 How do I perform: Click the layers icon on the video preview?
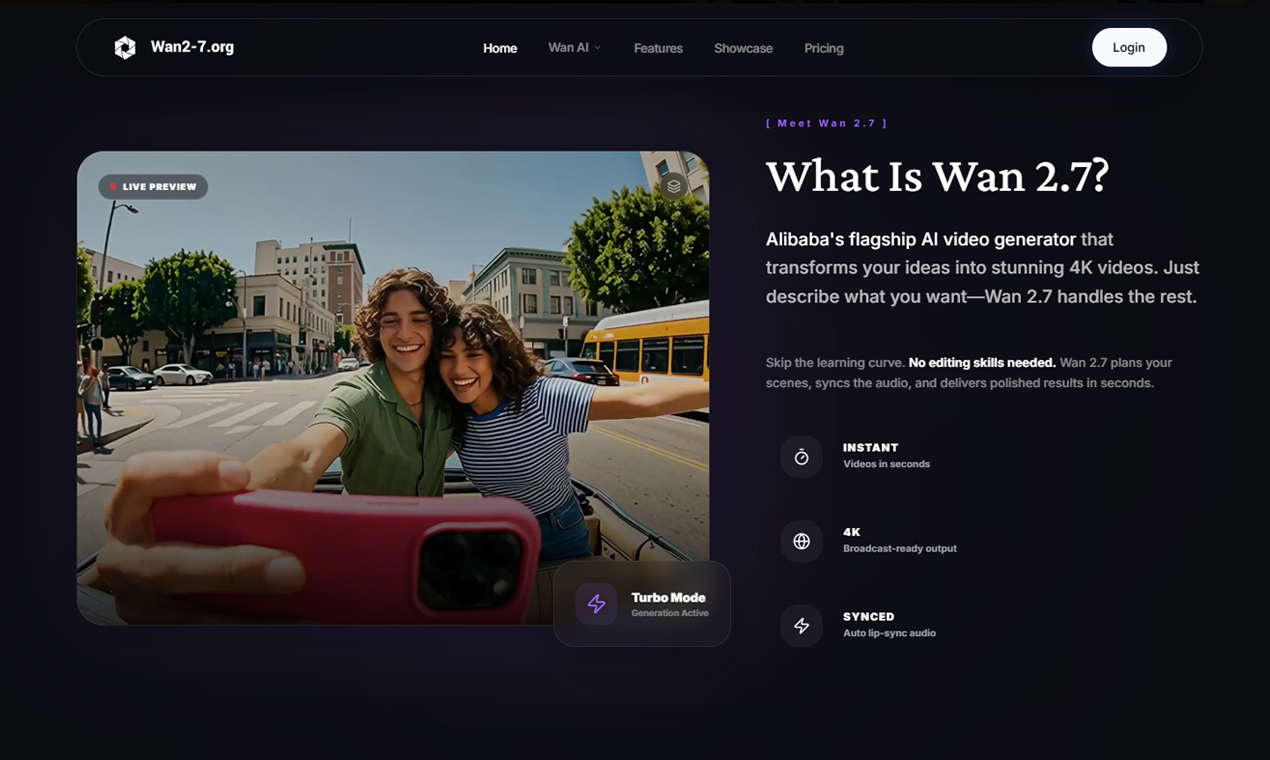(x=674, y=186)
